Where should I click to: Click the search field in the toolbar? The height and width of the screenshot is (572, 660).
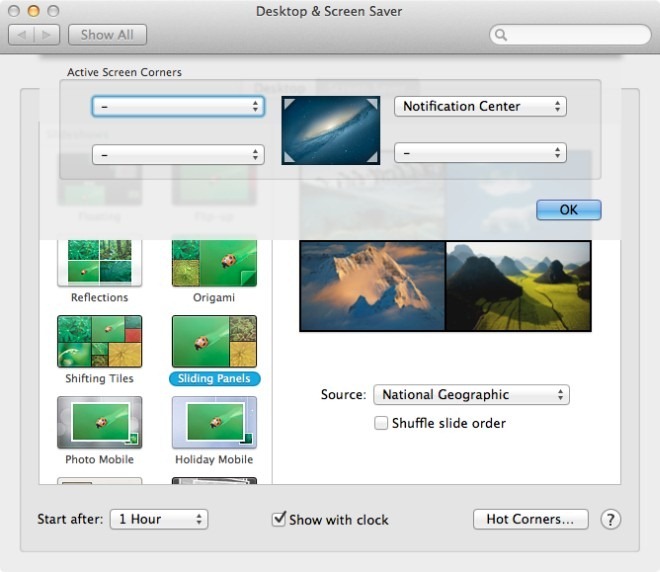(570, 35)
